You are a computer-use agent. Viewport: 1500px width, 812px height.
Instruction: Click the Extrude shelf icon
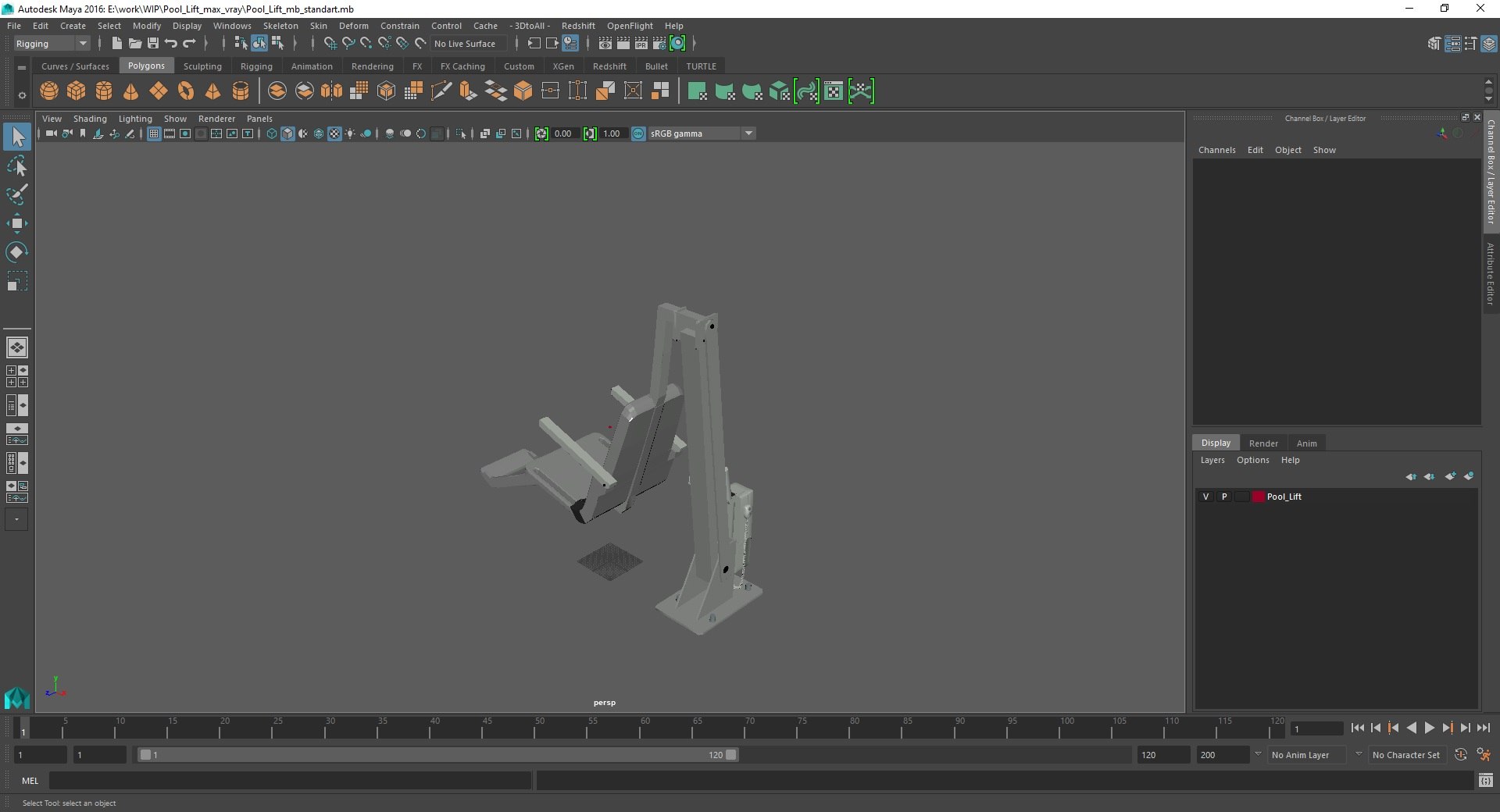(468, 91)
